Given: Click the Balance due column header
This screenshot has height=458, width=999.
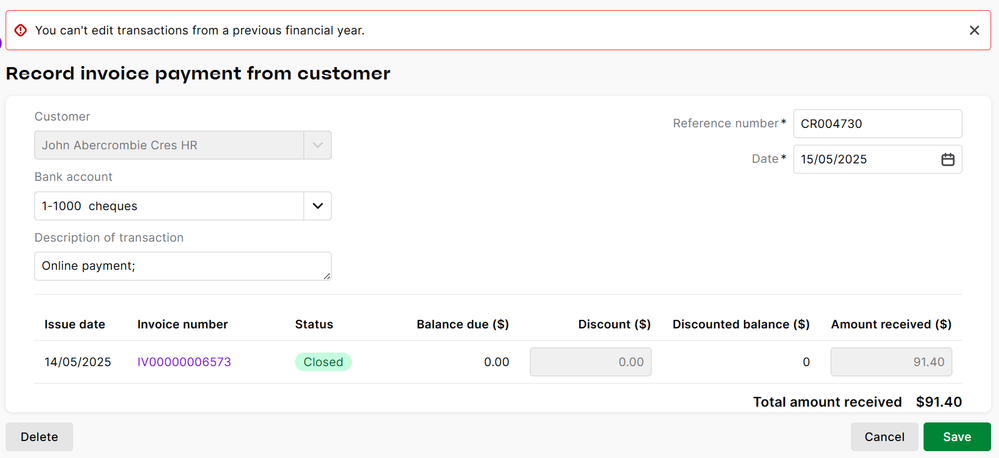Looking at the screenshot, I should point(462,324).
